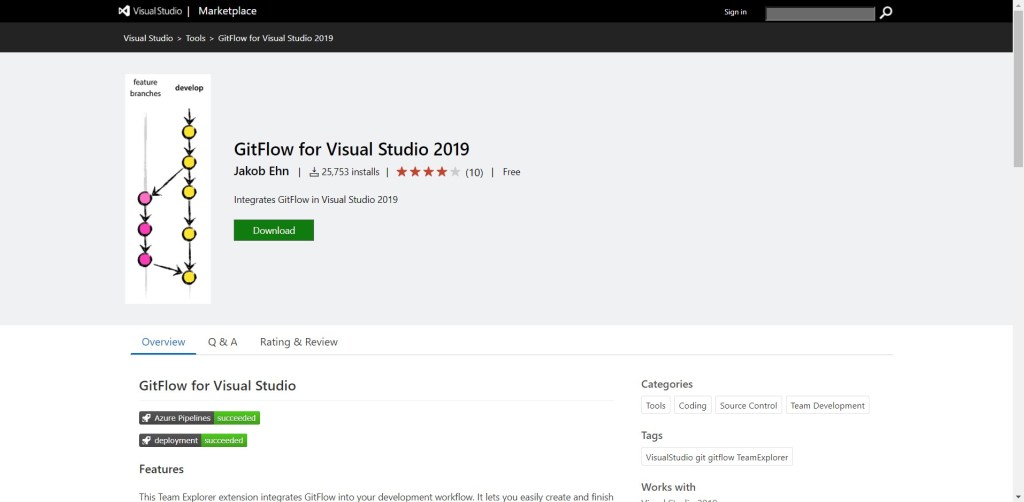The width and height of the screenshot is (1024, 502).
Task: Select the Source Control category
Action: [748, 406]
